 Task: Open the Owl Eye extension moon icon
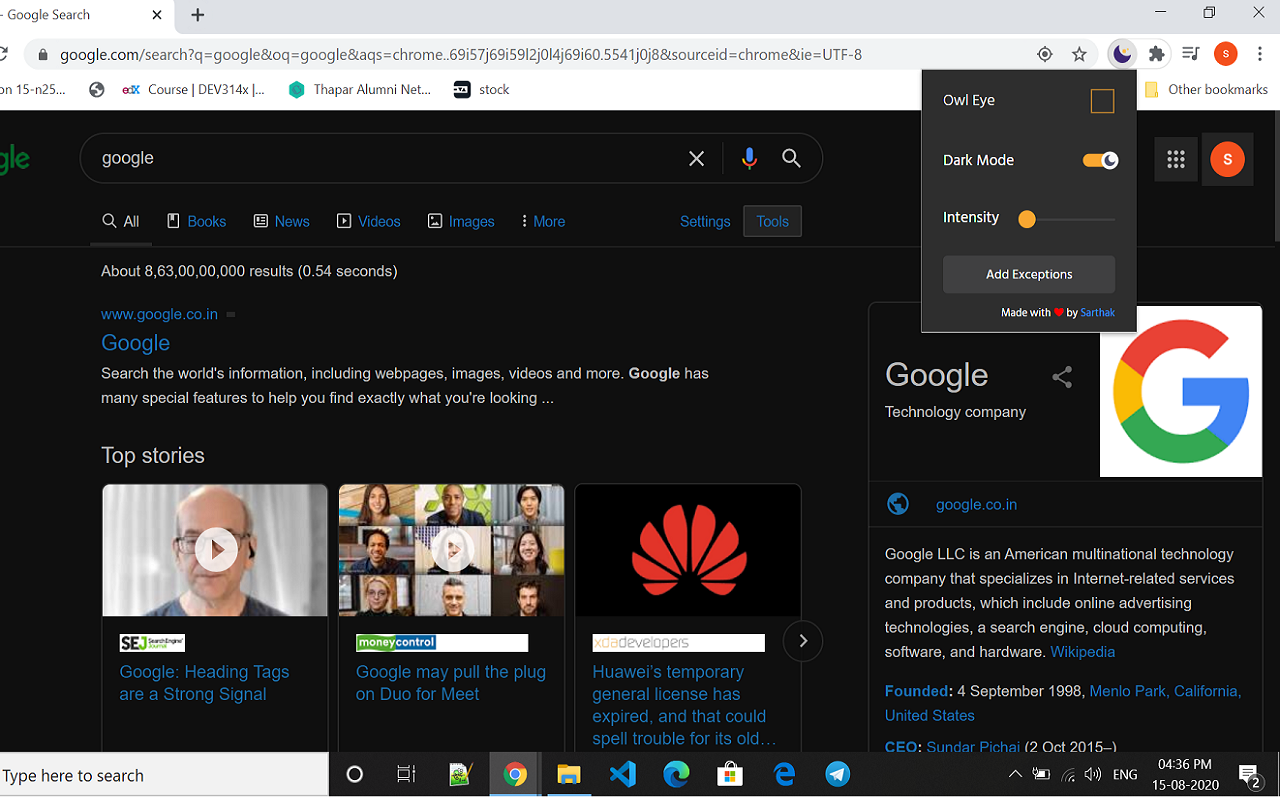1121,54
